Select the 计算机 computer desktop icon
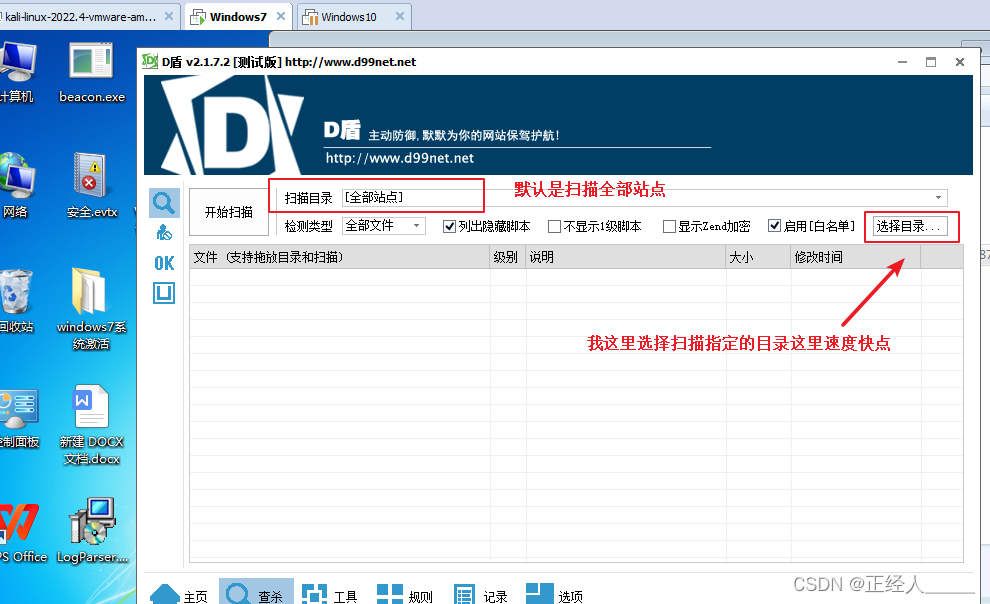Viewport: 990px width, 604px height. click(17, 73)
